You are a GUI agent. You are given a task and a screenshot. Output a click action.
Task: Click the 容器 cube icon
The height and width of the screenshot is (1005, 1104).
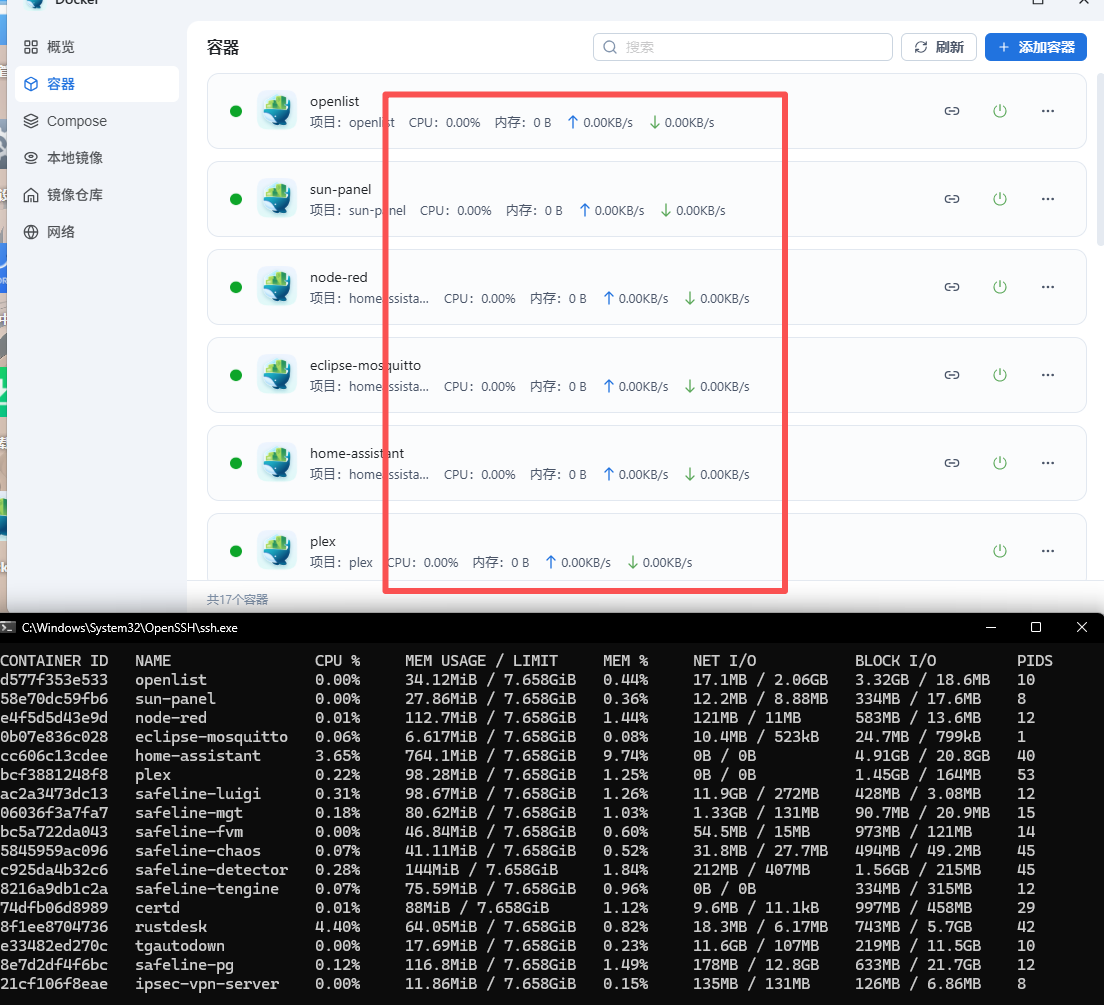(x=31, y=84)
